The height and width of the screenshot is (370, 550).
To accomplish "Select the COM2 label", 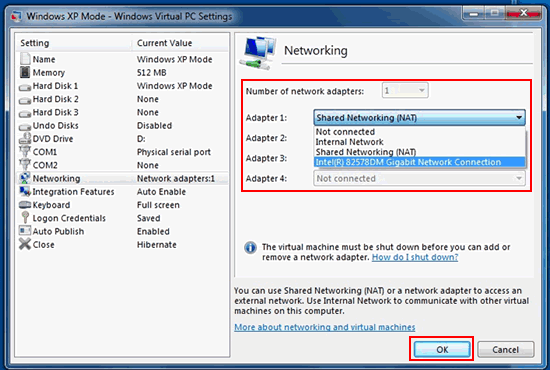I will point(45,165).
